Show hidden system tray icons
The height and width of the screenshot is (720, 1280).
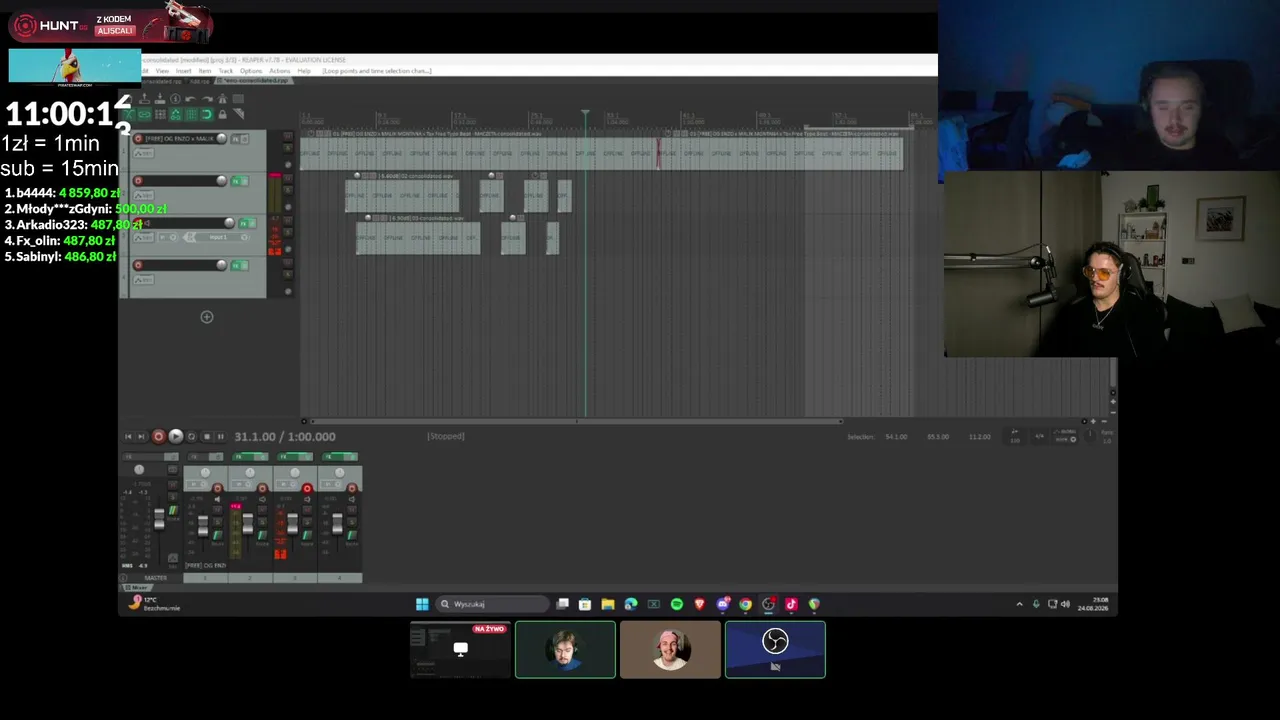tap(1020, 604)
